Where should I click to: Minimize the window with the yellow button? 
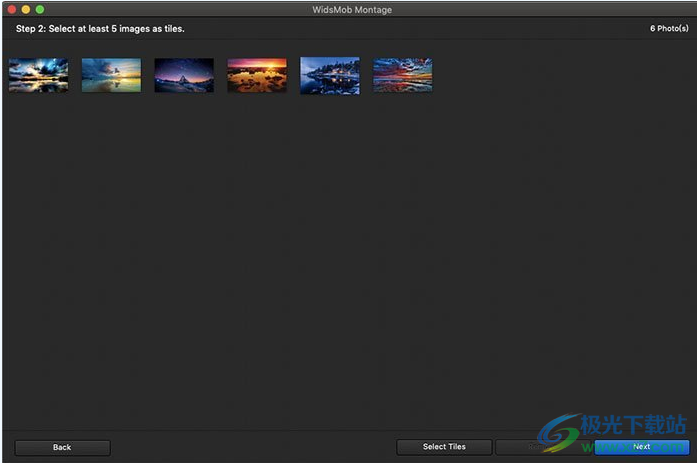[x=26, y=9]
